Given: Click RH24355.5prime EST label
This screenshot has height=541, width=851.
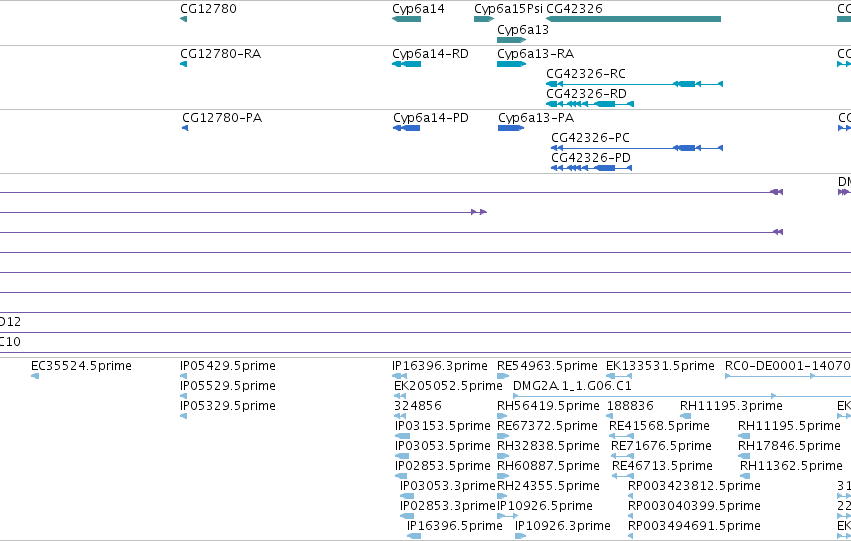Looking at the screenshot, I should click(x=548, y=486).
